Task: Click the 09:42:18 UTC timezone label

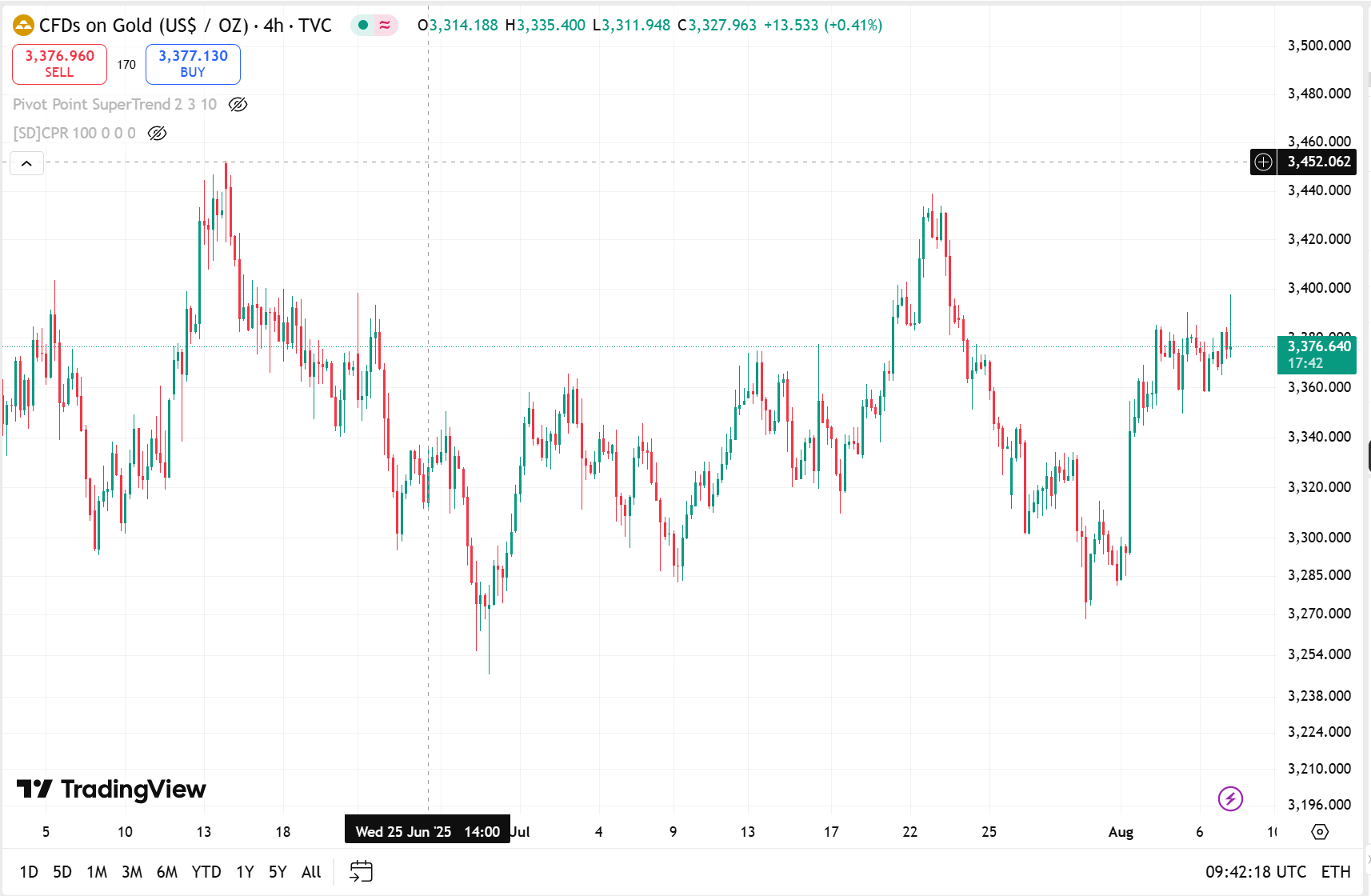Action: (1256, 872)
